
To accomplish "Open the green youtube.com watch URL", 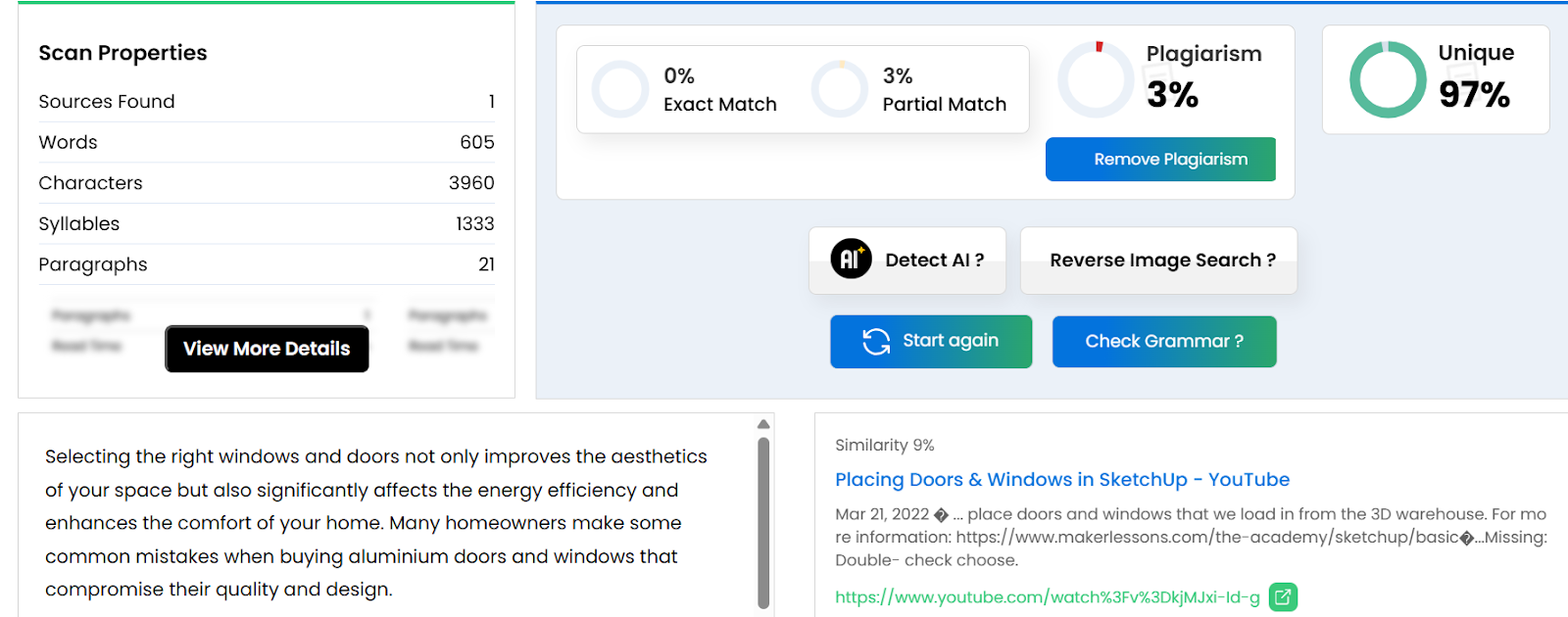I will click(1048, 596).
